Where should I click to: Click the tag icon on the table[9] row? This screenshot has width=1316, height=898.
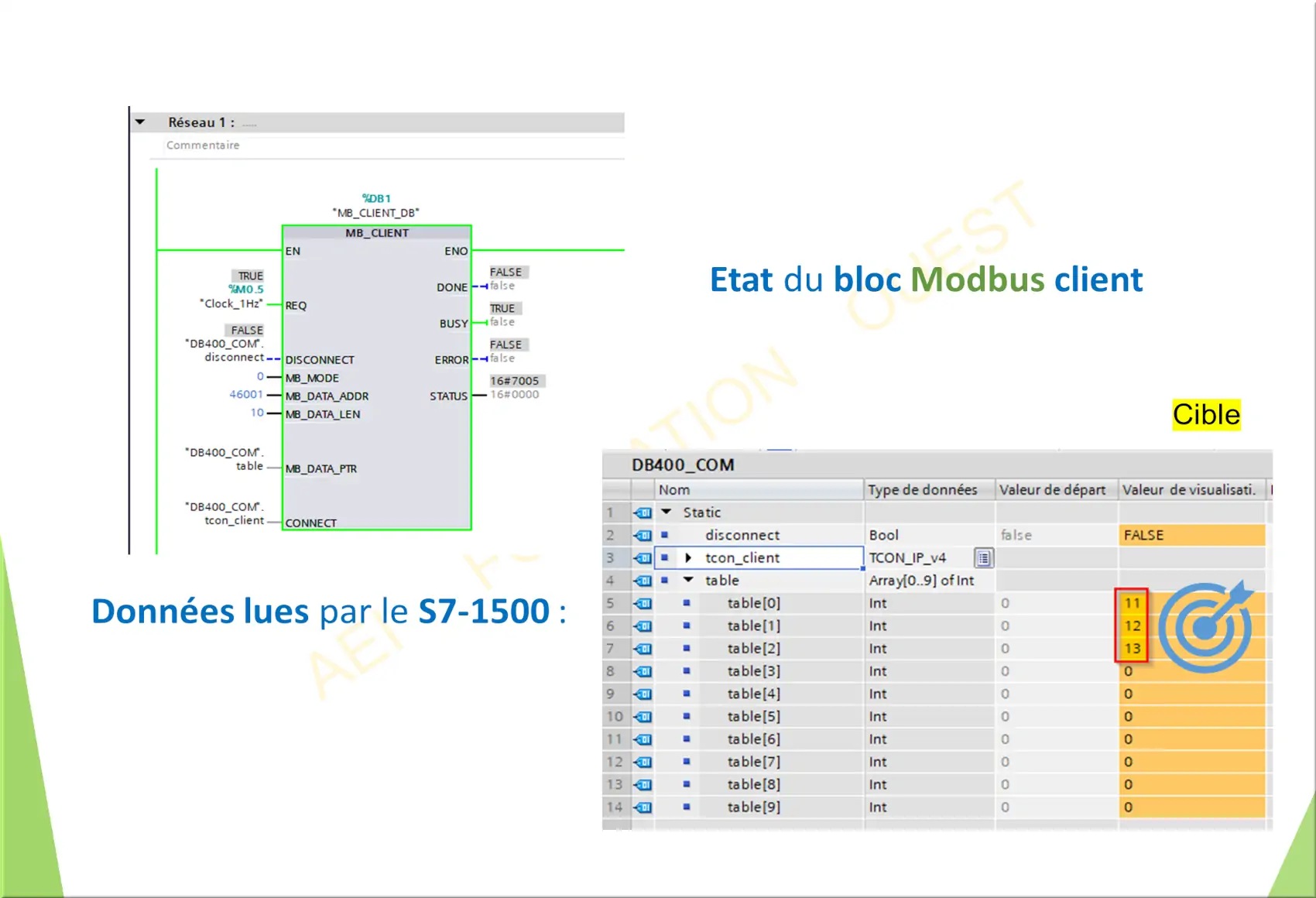[643, 807]
